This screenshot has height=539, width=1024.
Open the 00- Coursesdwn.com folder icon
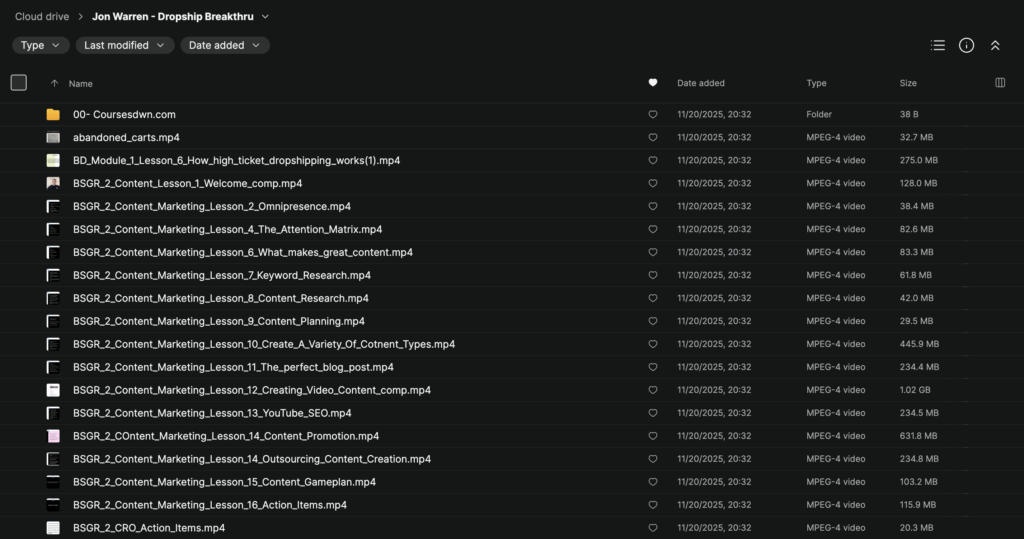53,115
